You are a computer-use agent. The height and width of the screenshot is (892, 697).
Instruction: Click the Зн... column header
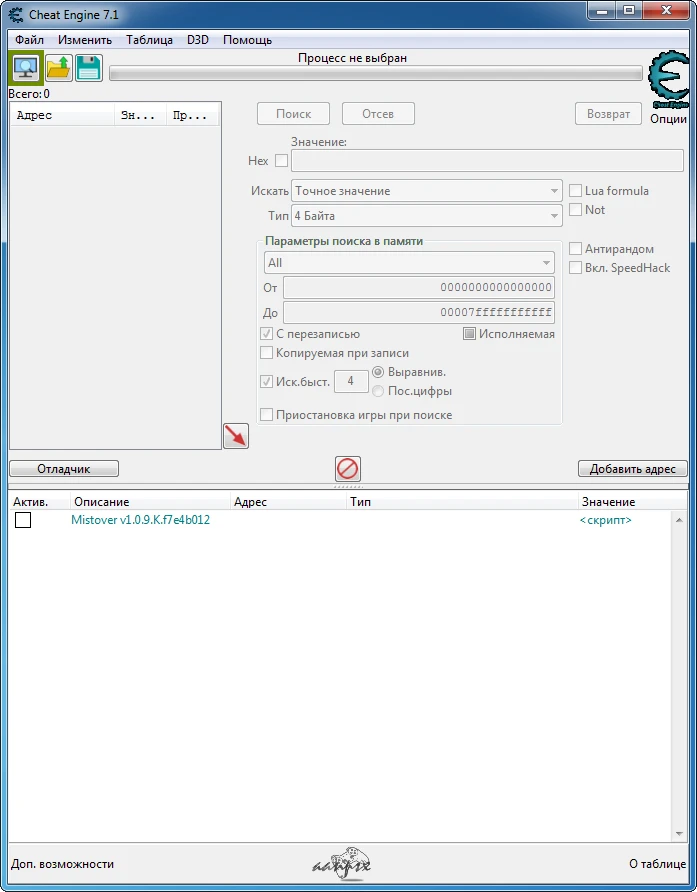pos(141,115)
